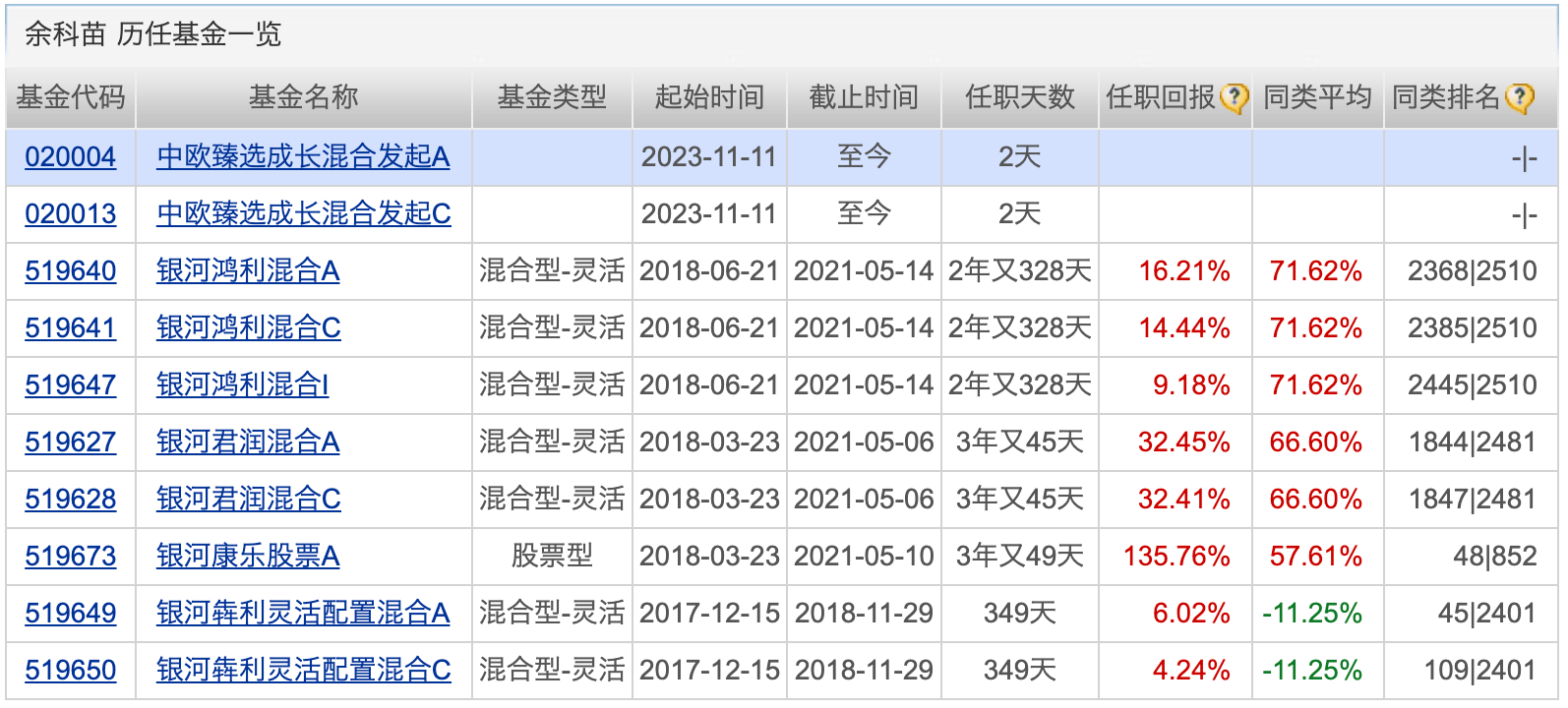The image size is (1568, 708).
Task: Click 余科苗 历任基金一览 title bar
Action: (x=152, y=34)
